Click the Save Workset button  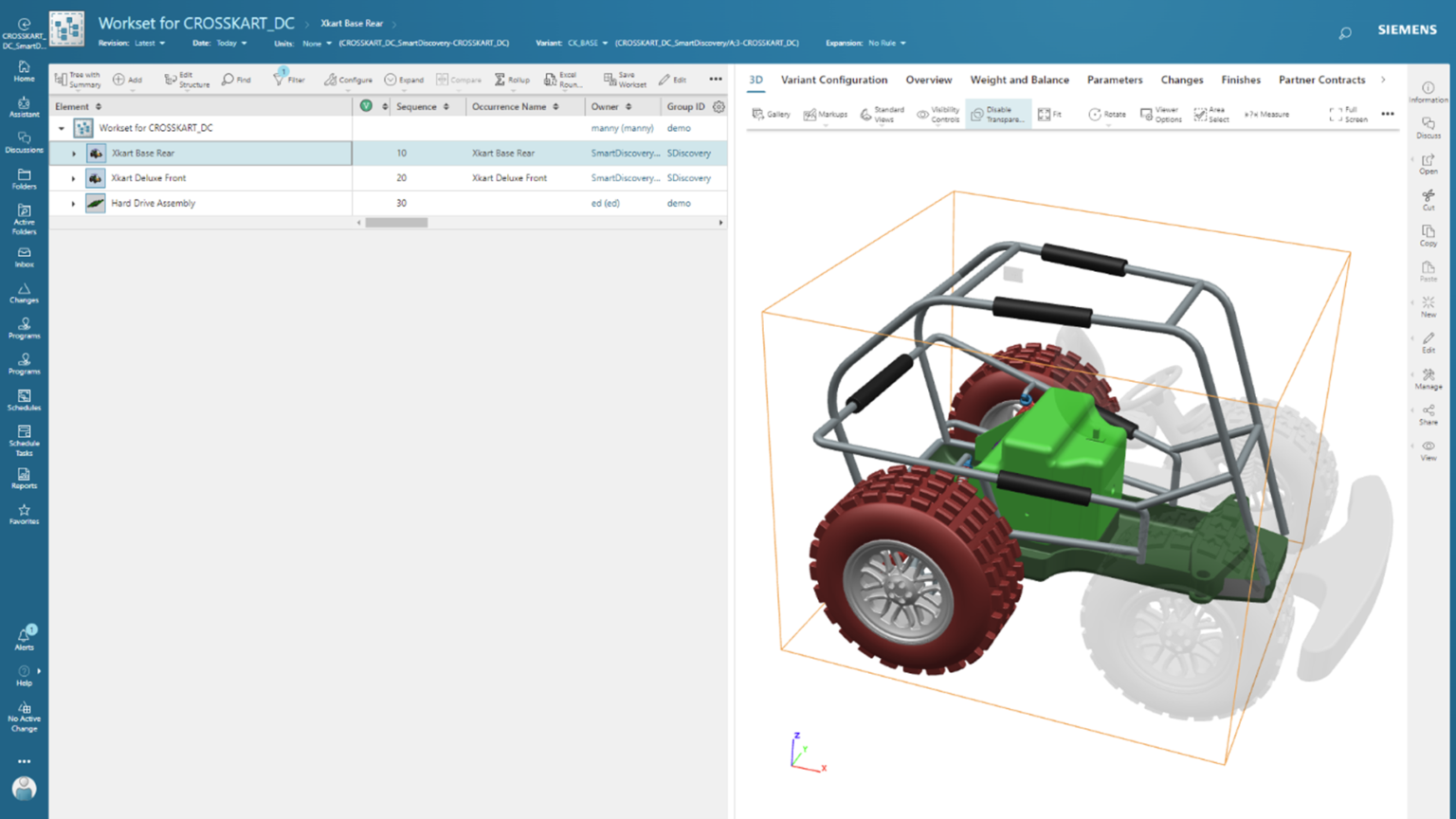point(624,80)
